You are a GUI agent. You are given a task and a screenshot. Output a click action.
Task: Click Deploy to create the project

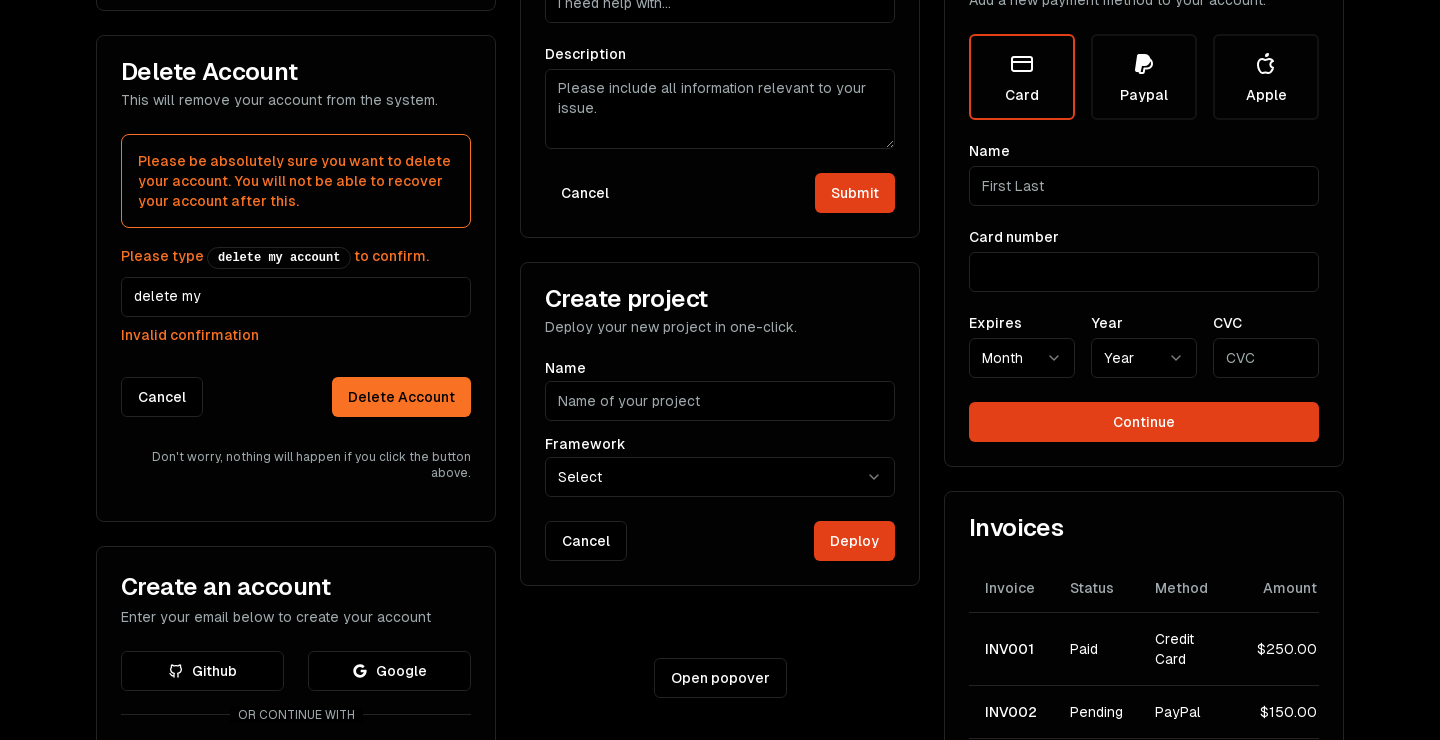pos(854,541)
